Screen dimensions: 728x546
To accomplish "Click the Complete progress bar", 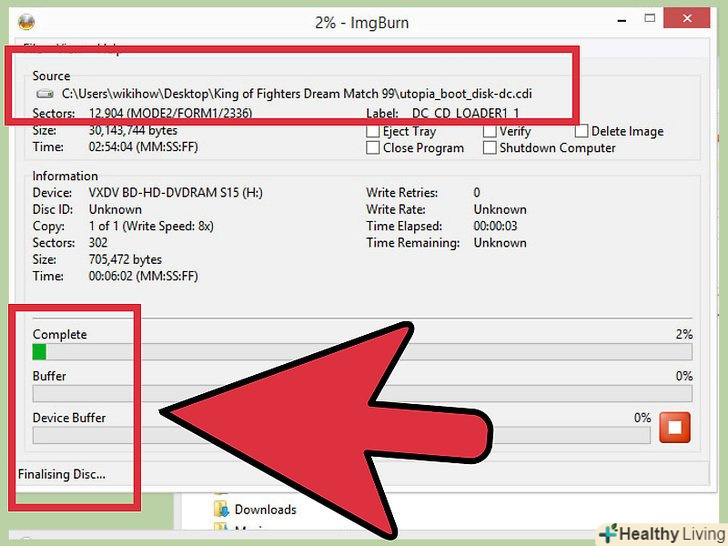I will (362, 351).
